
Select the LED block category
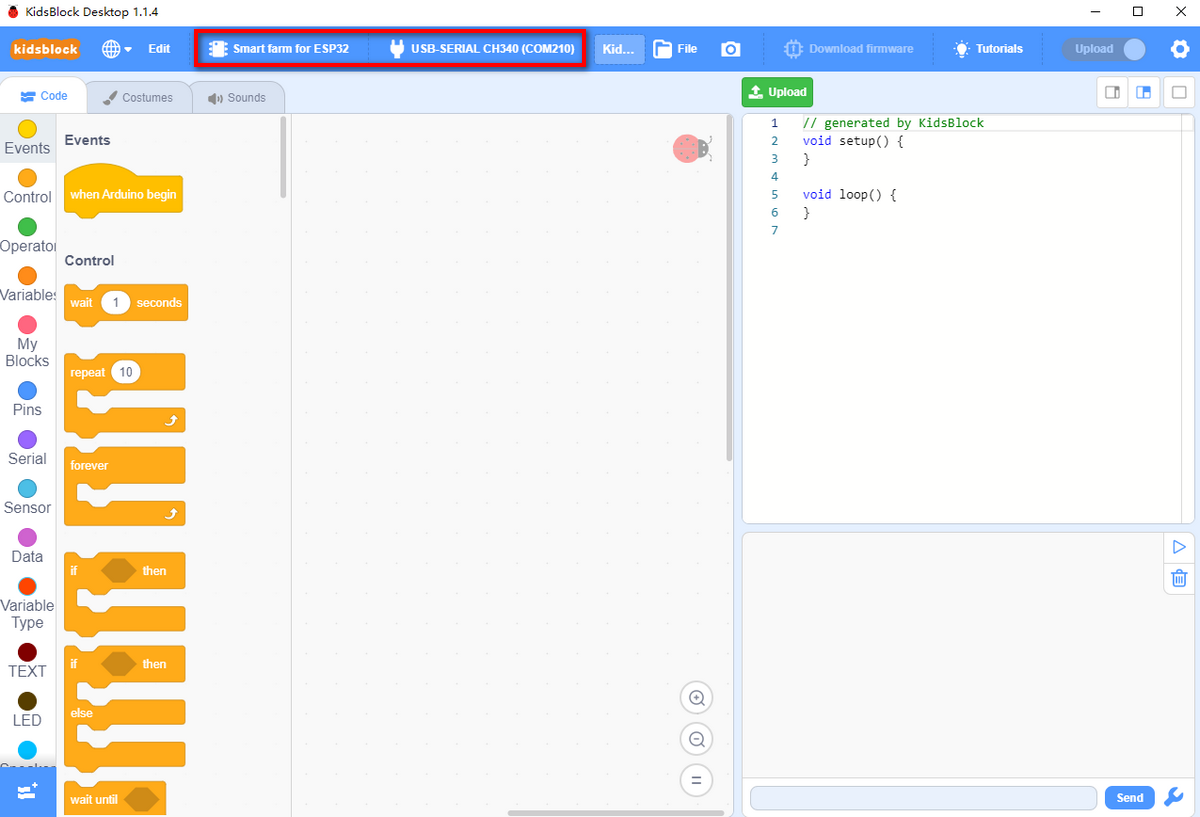pos(27,709)
